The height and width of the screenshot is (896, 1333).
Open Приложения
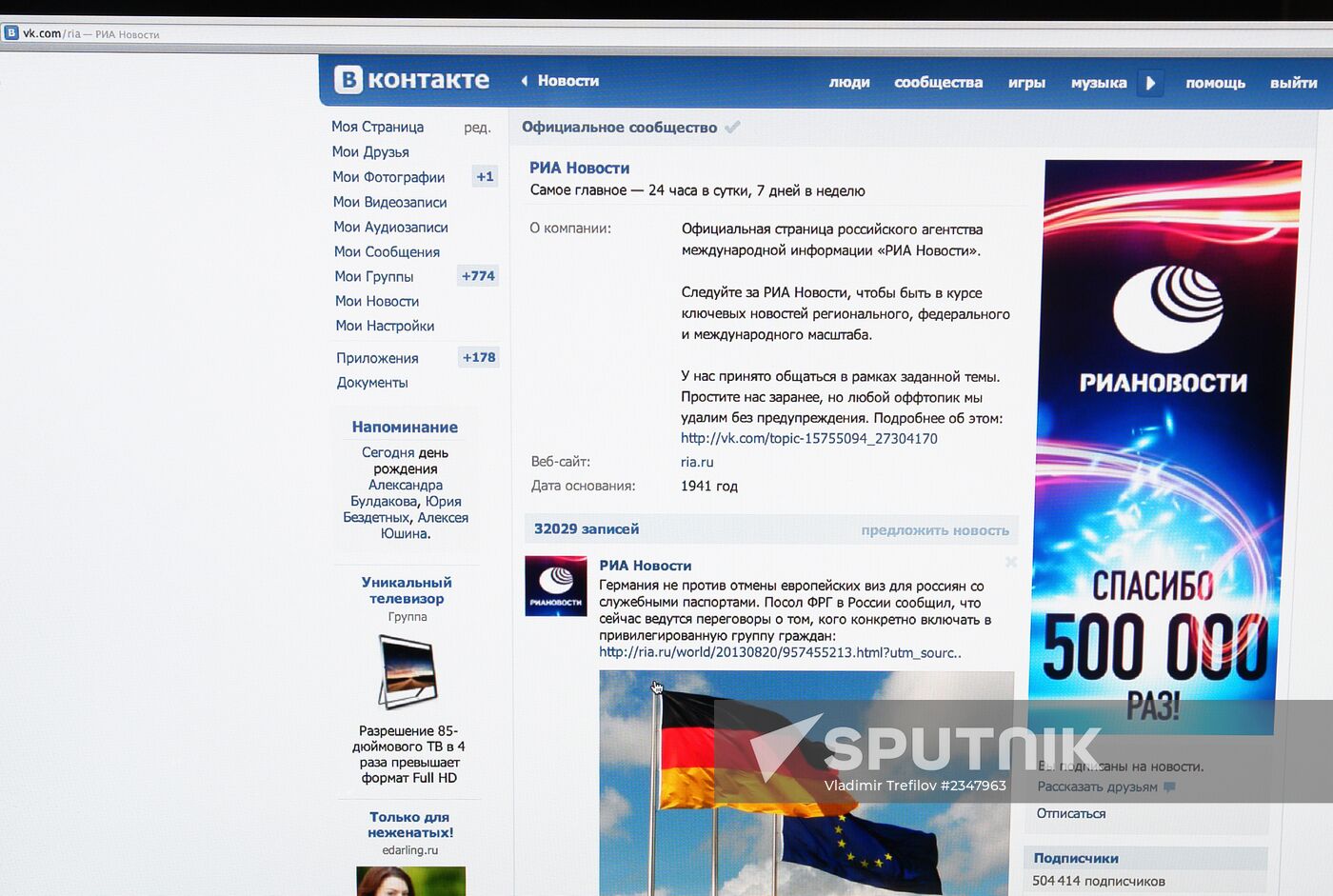click(377, 358)
